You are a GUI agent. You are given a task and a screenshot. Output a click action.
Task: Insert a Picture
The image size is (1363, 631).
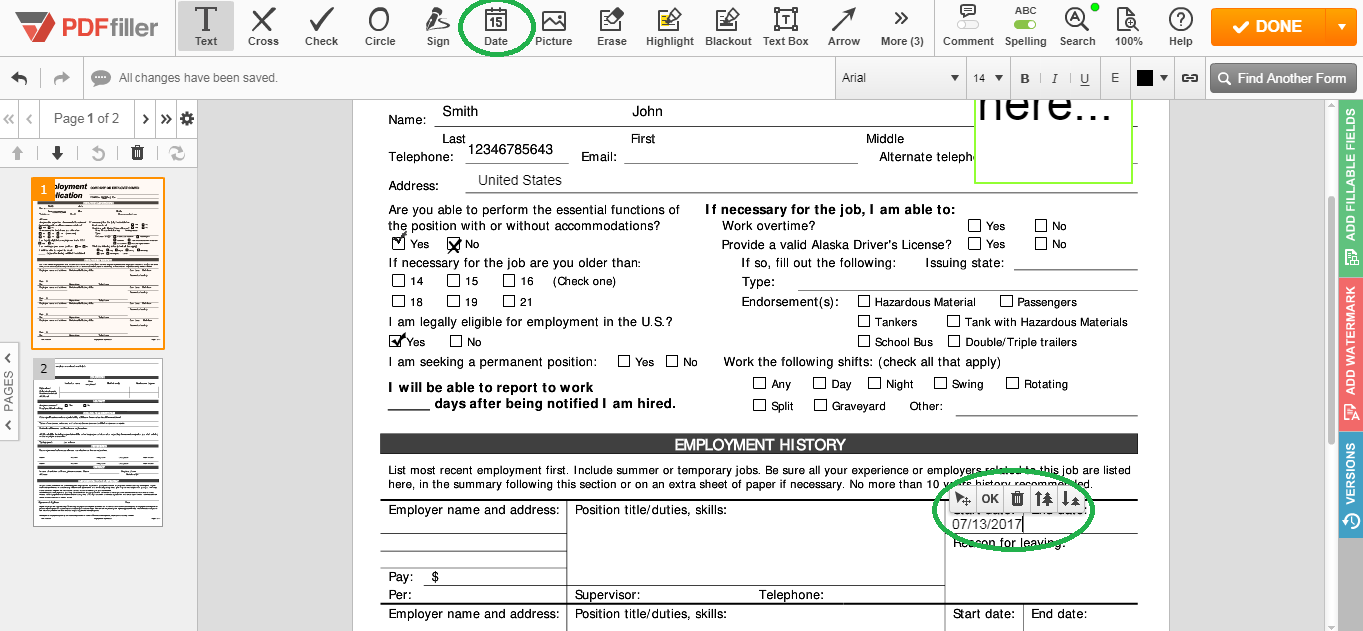click(x=553, y=26)
